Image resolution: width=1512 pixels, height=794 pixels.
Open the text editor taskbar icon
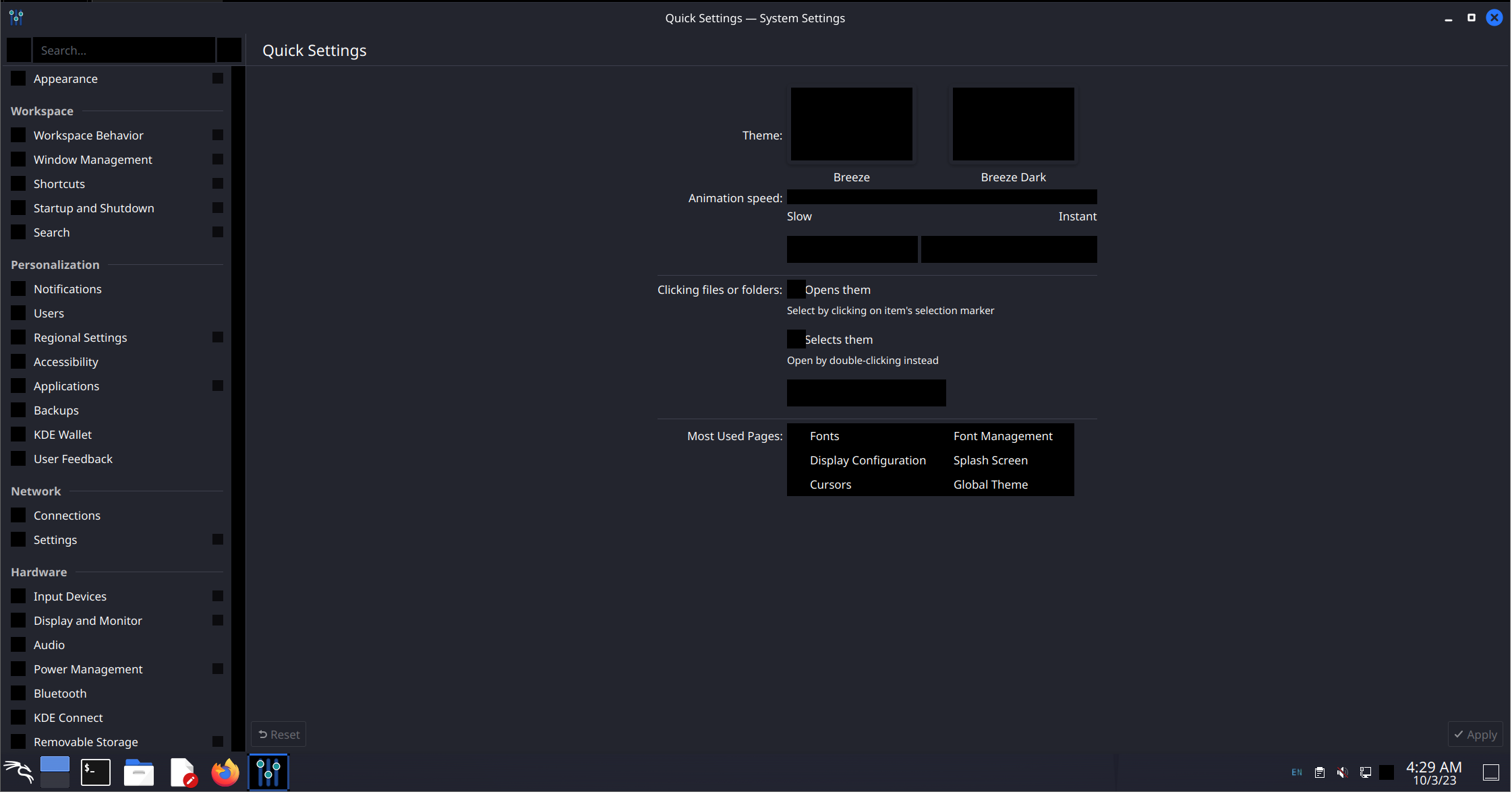click(x=182, y=772)
